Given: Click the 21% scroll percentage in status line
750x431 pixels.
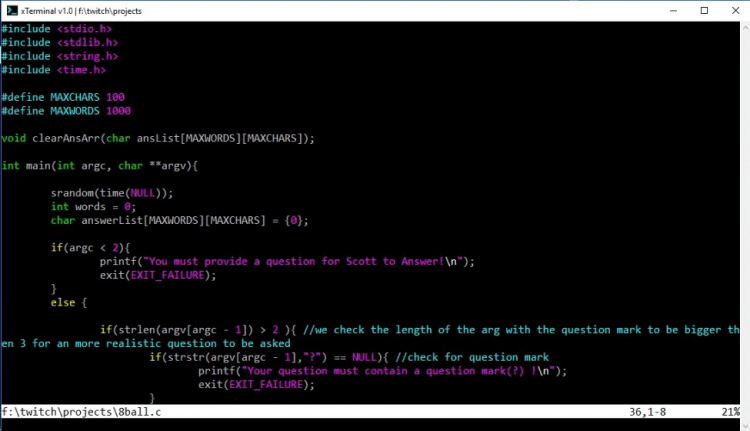Looking at the screenshot, I should click(732, 411).
